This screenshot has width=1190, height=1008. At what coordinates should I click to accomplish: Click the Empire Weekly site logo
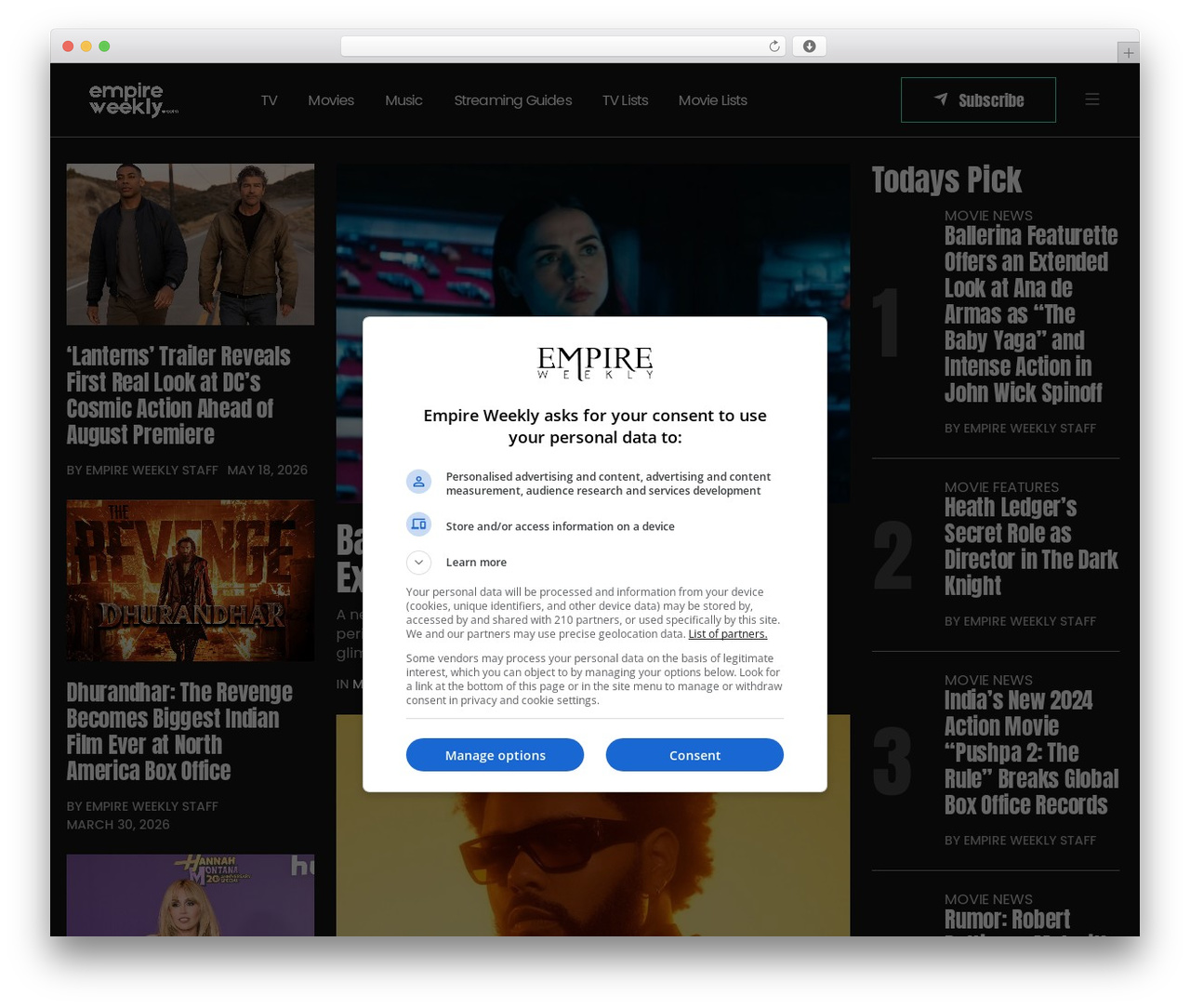[x=133, y=99]
